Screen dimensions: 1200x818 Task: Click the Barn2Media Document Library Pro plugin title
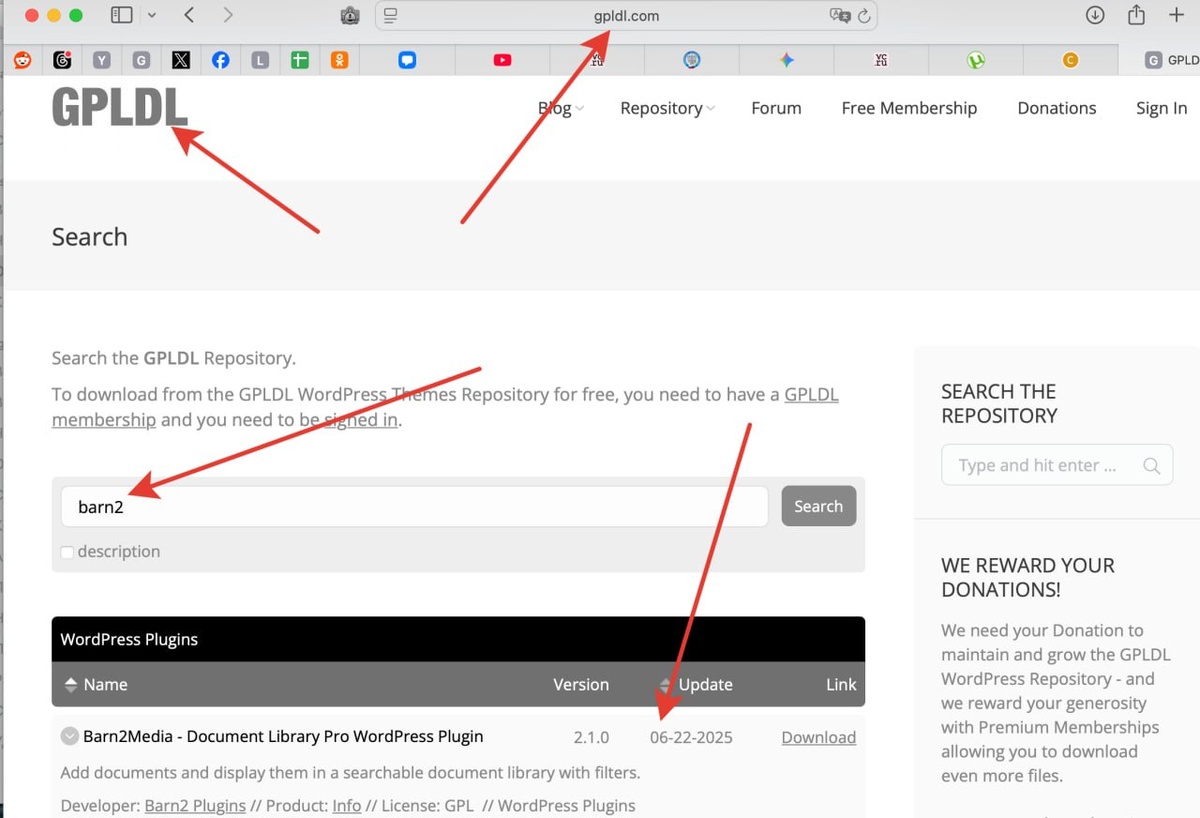click(283, 737)
